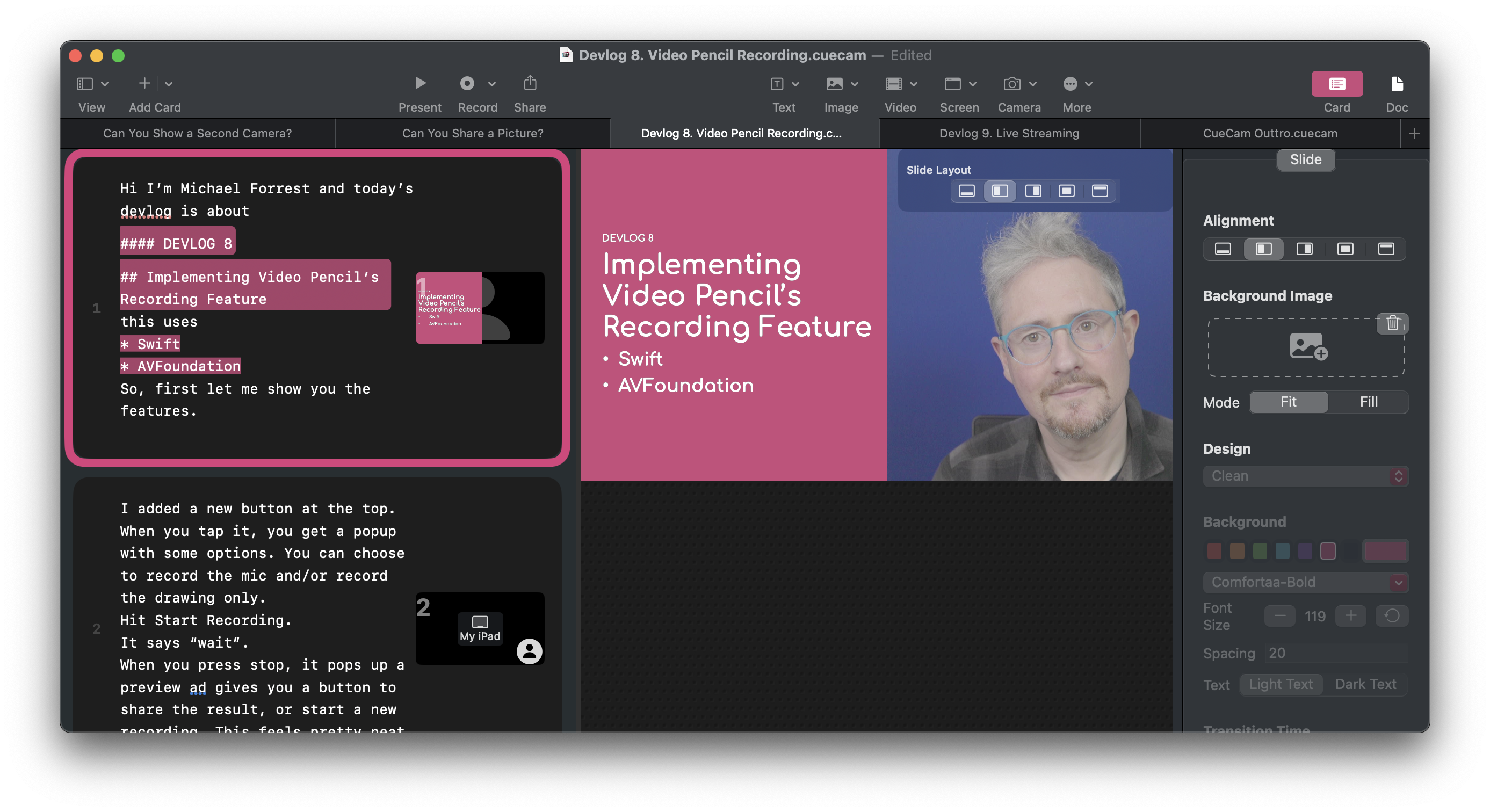Start presenting with the Present play button

click(x=421, y=83)
